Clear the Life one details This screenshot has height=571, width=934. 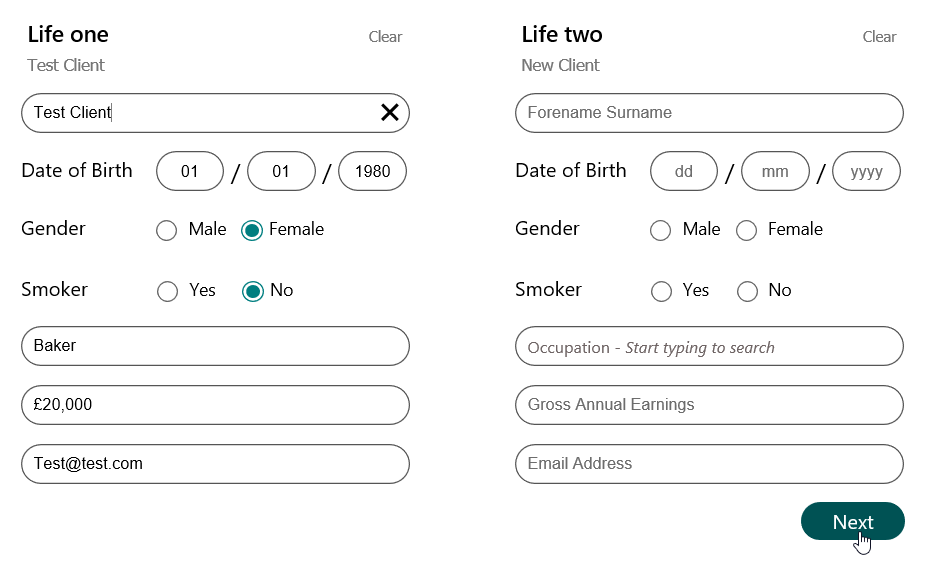[385, 37]
